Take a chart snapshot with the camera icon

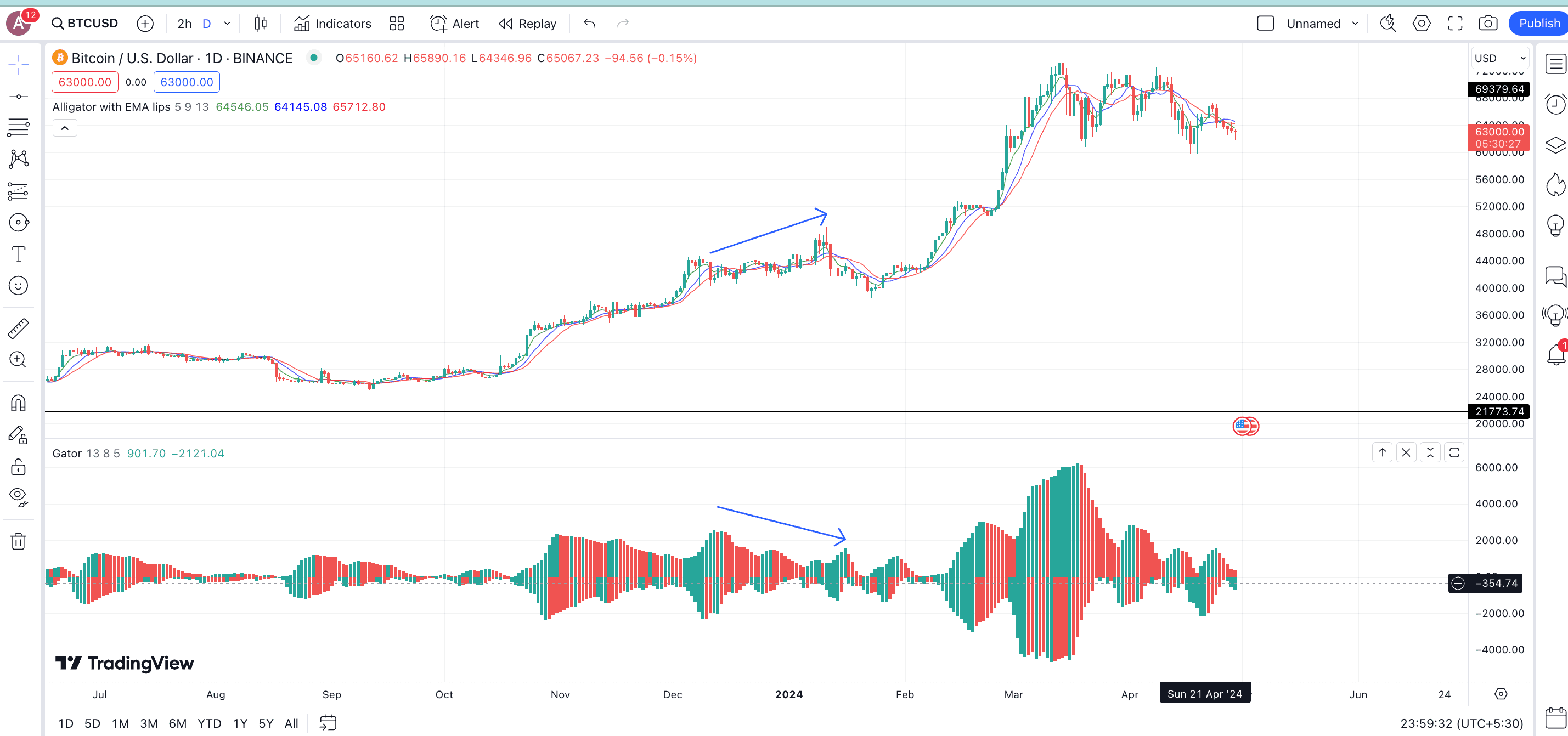tap(1488, 24)
